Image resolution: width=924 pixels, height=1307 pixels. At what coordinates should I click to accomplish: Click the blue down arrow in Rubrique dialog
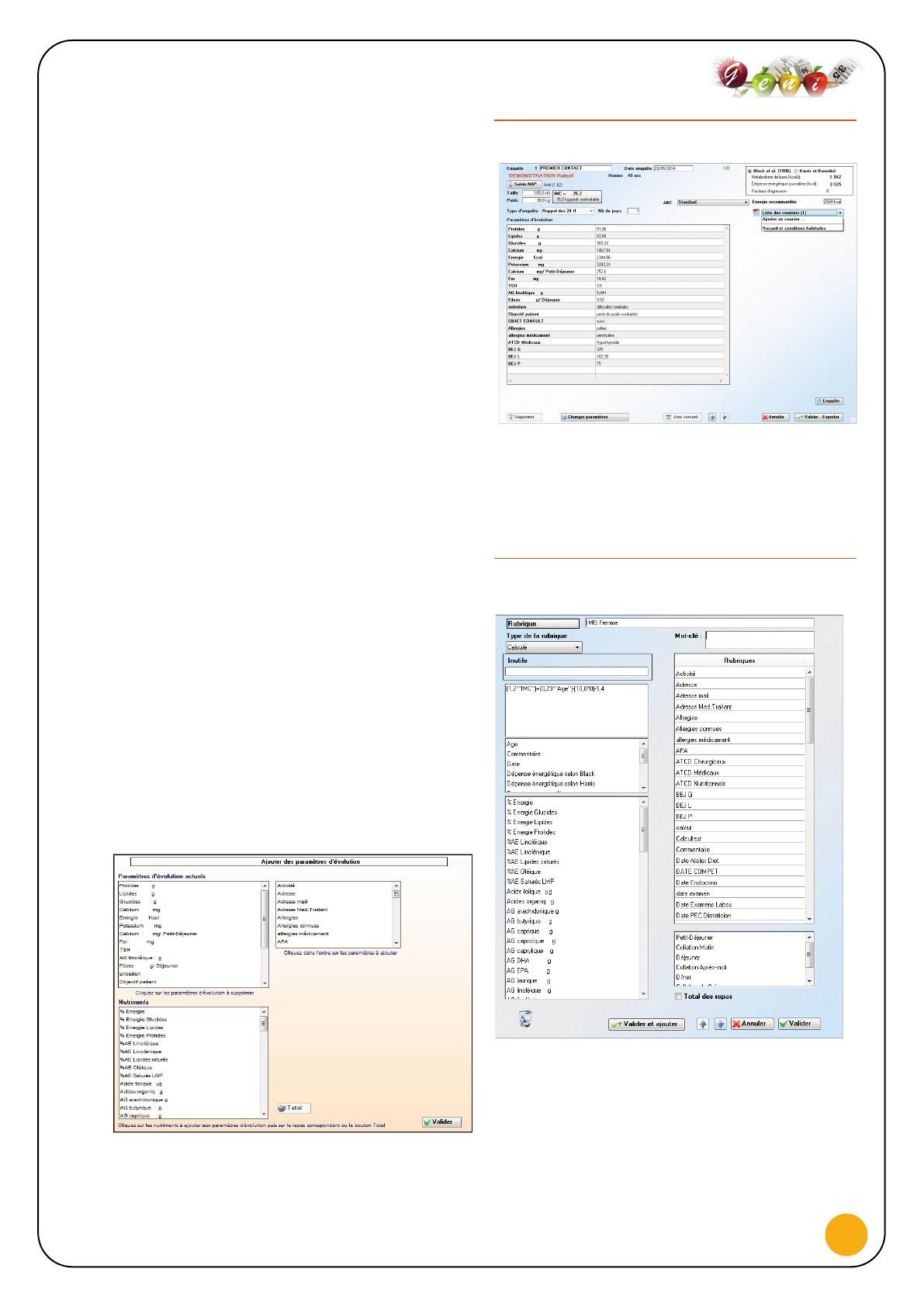(720, 1024)
